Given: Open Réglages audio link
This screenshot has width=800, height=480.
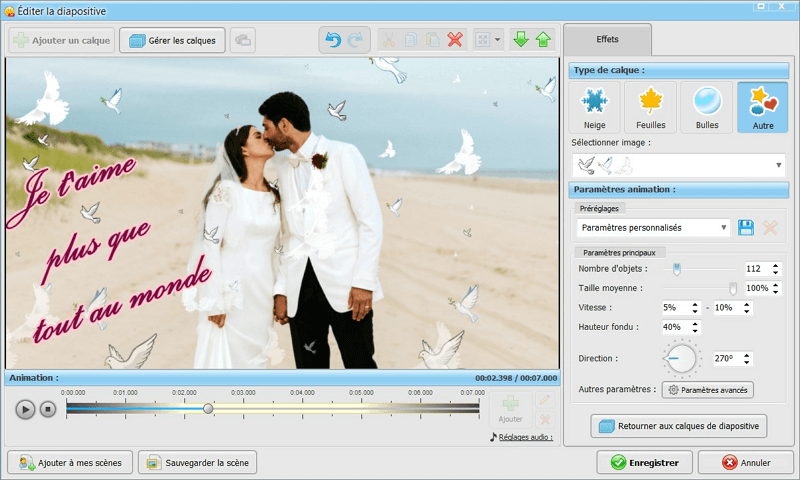Looking at the screenshot, I should click(x=526, y=437).
